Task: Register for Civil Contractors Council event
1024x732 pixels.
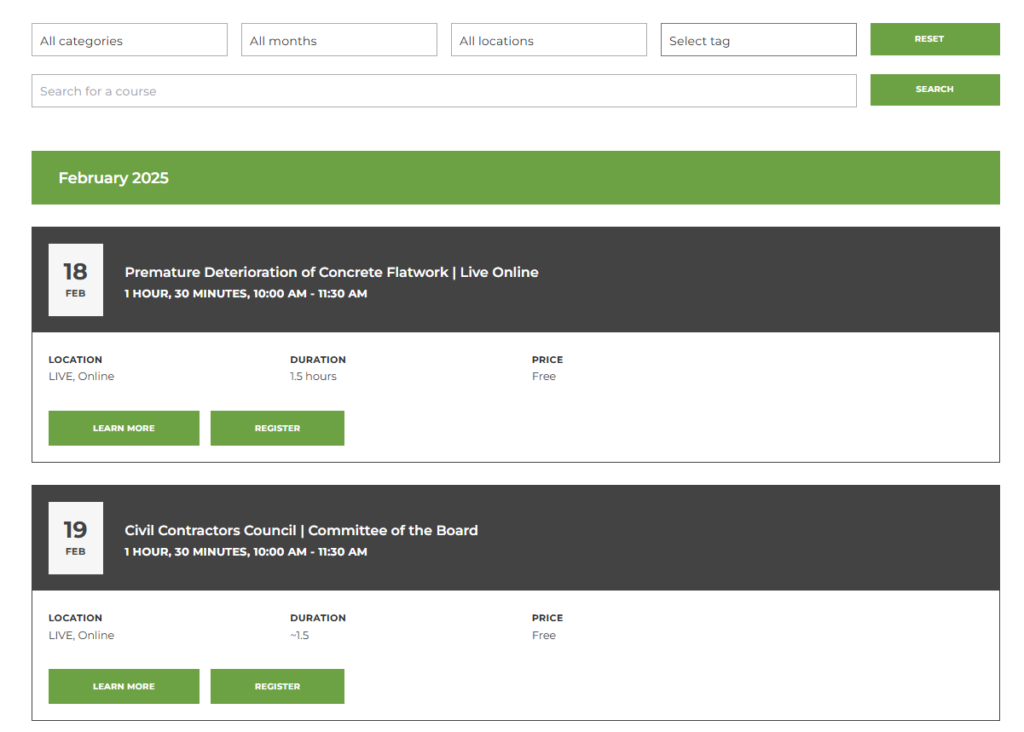Action: pyautogui.click(x=277, y=686)
